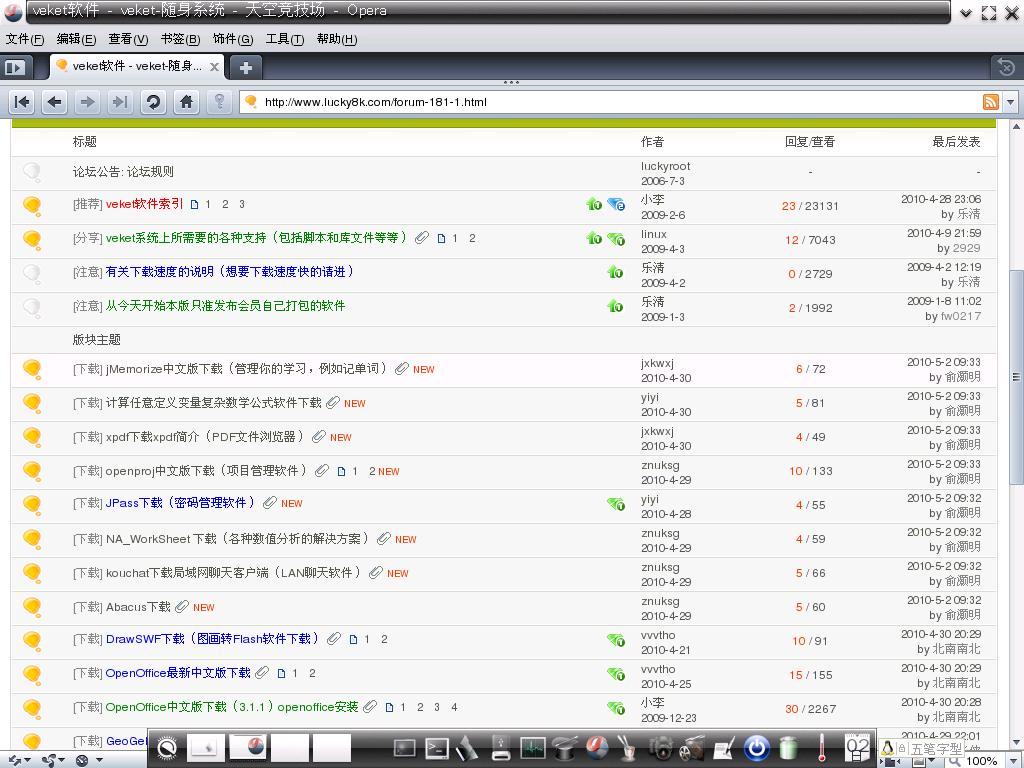Viewport: 1024px width, 768px height.
Task: Open the veket软件索引 thread
Action: (x=144, y=204)
